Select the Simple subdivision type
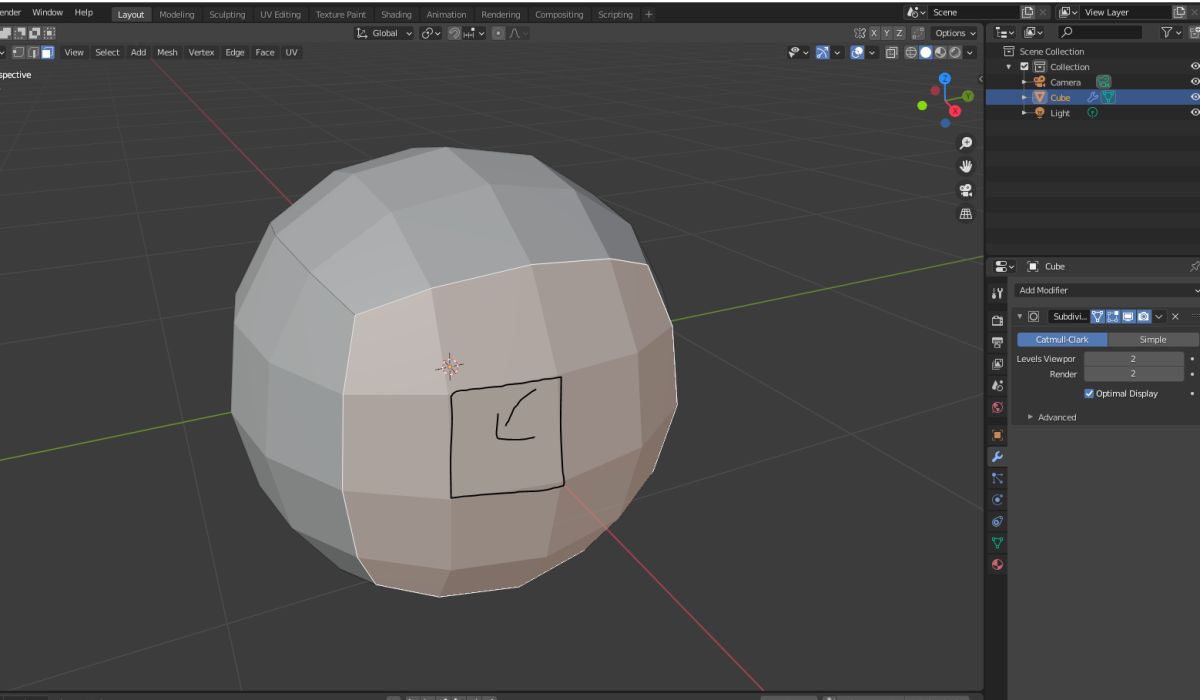Image resolution: width=1200 pixels, height=700 pixels. pos(1152,339)
